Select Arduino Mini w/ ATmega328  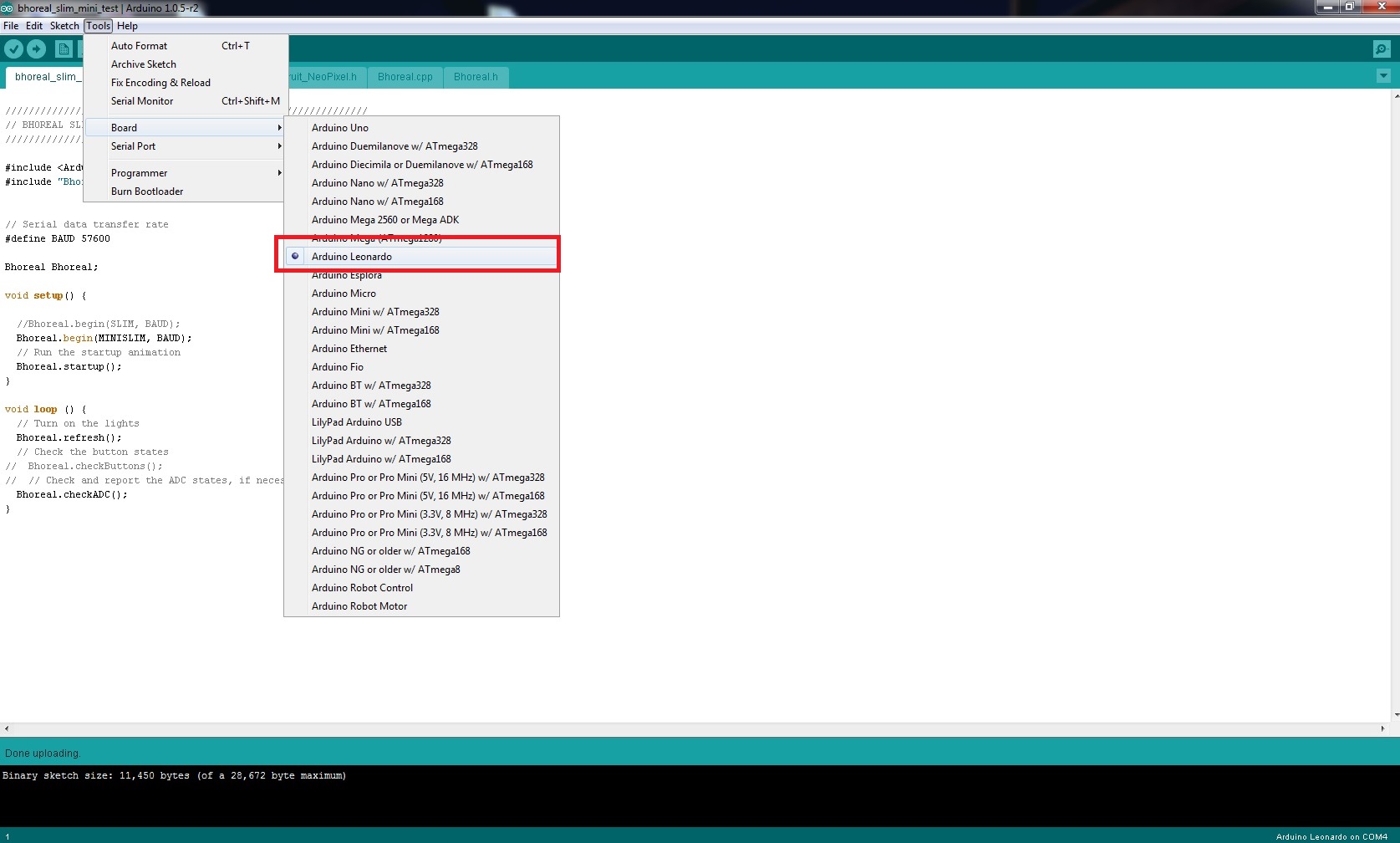[x=422, y=312]
